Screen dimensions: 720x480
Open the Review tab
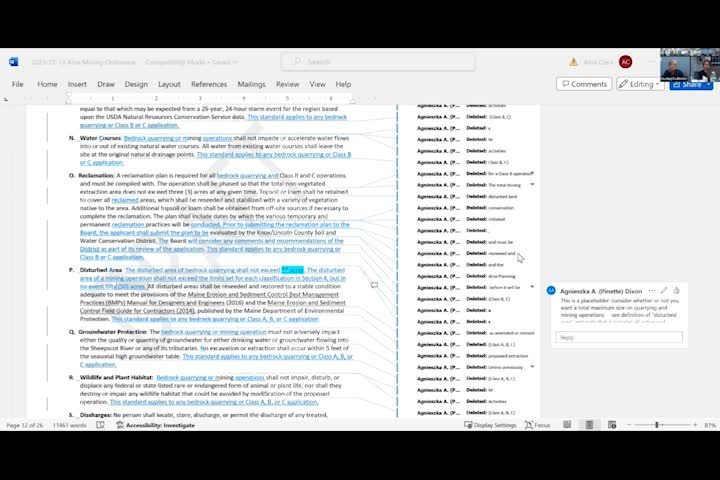coord(287,84)
